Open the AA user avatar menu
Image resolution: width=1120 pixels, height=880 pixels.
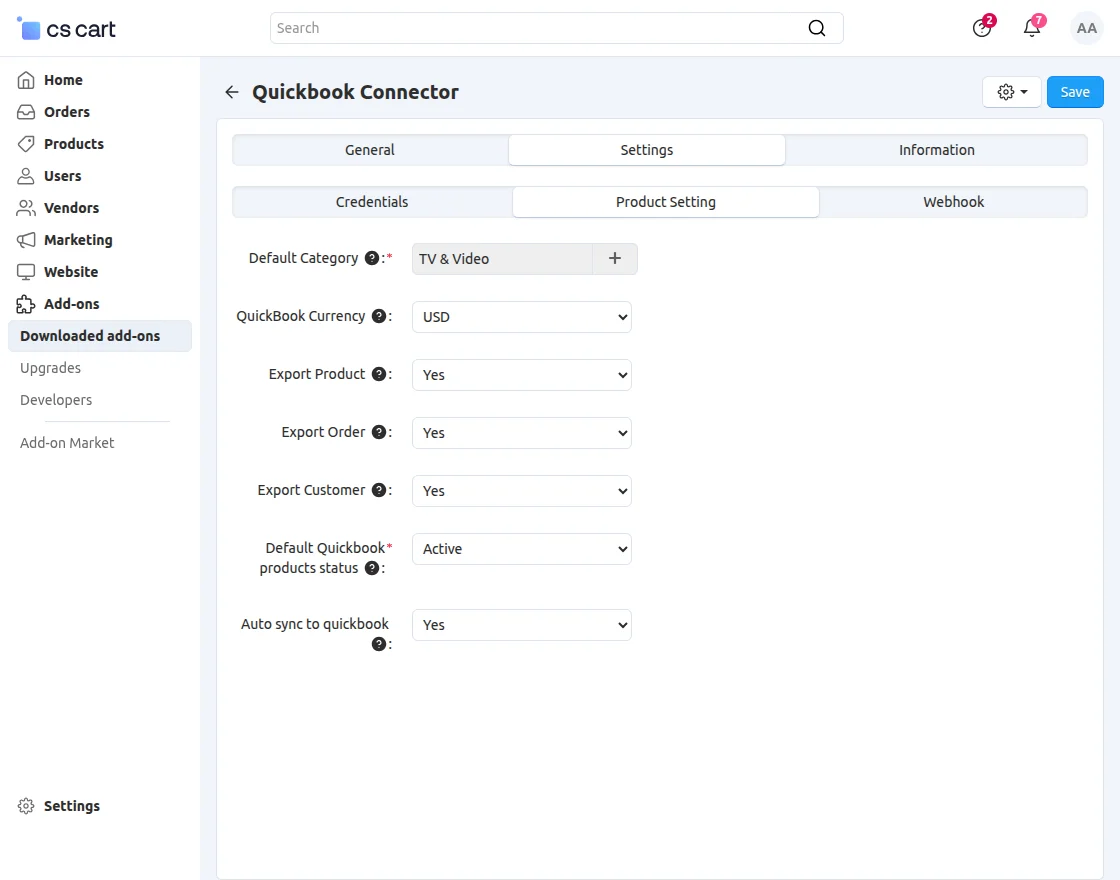tap(1086, 28)
